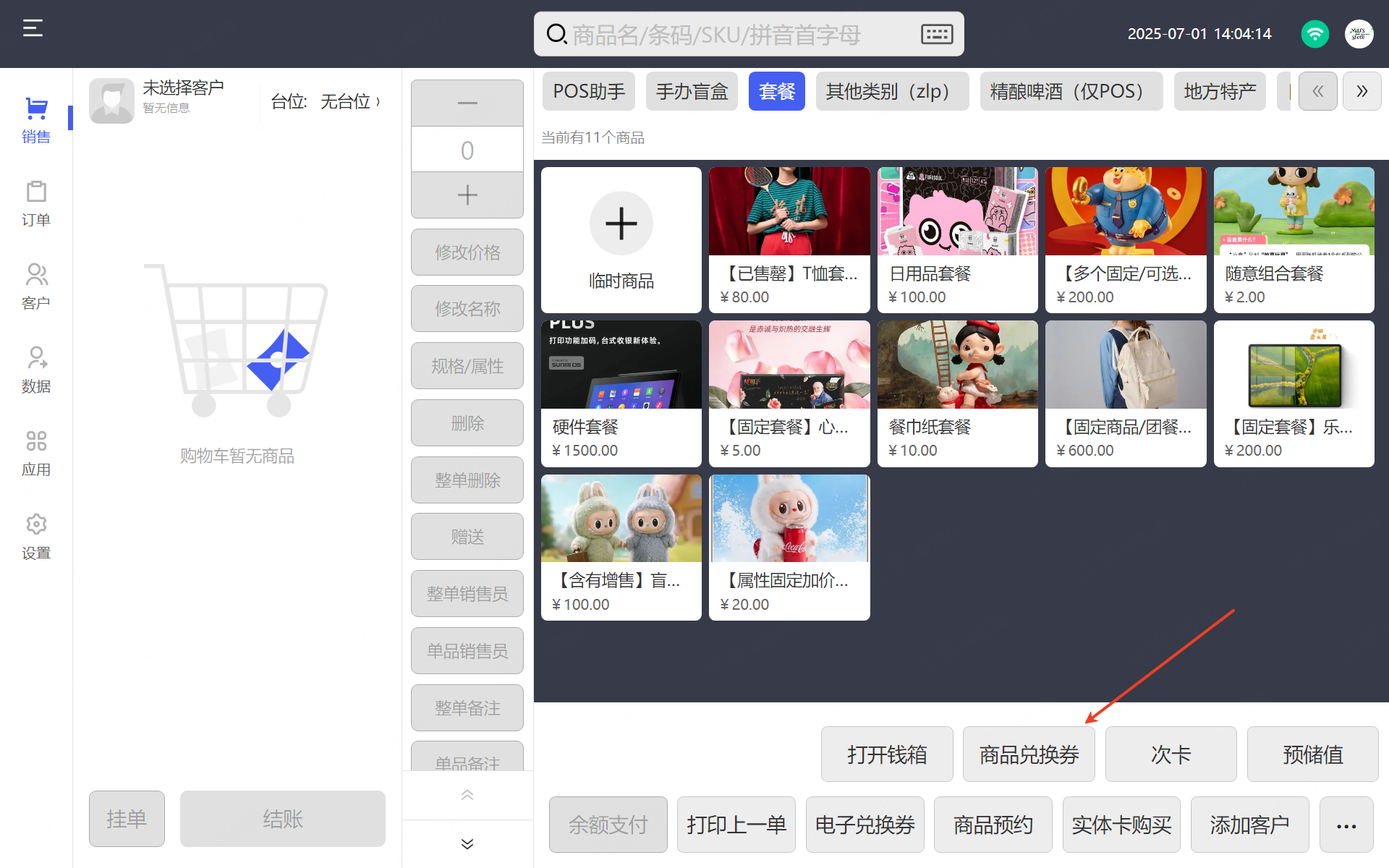The width and height of the screenshot is (1389, 868).
Task: Select the 【固定商品/团餐 ¥600 product
Action: 1126,393
